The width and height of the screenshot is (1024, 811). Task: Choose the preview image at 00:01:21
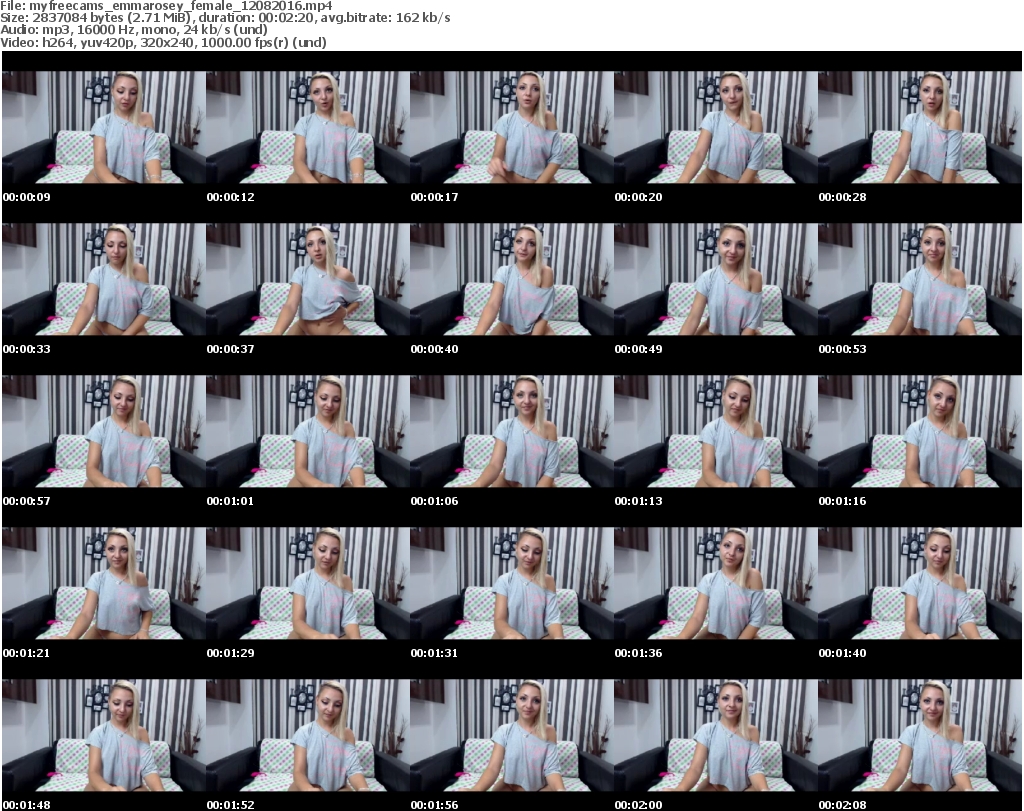(x=104, y=584)
